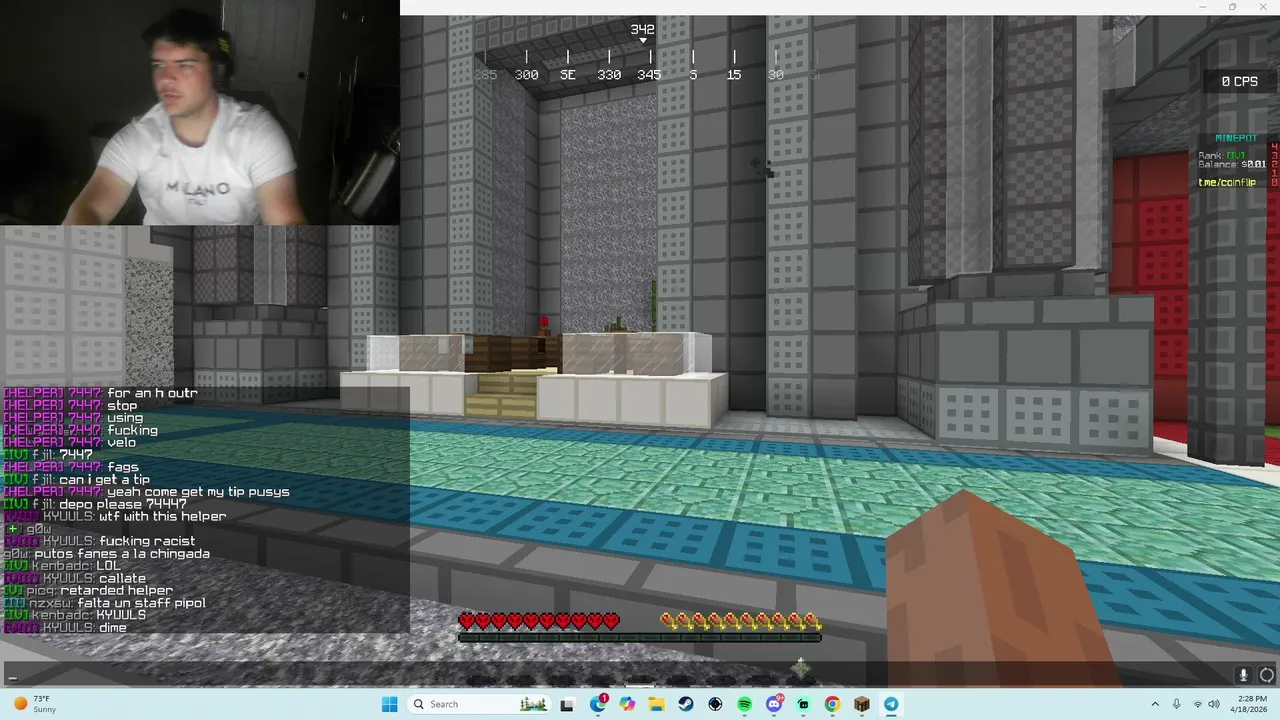Open the 73°F Sunny weather widget
The height and width of the screenshot is (720, 1280).
pyautogui.click(x=33, y=704)
